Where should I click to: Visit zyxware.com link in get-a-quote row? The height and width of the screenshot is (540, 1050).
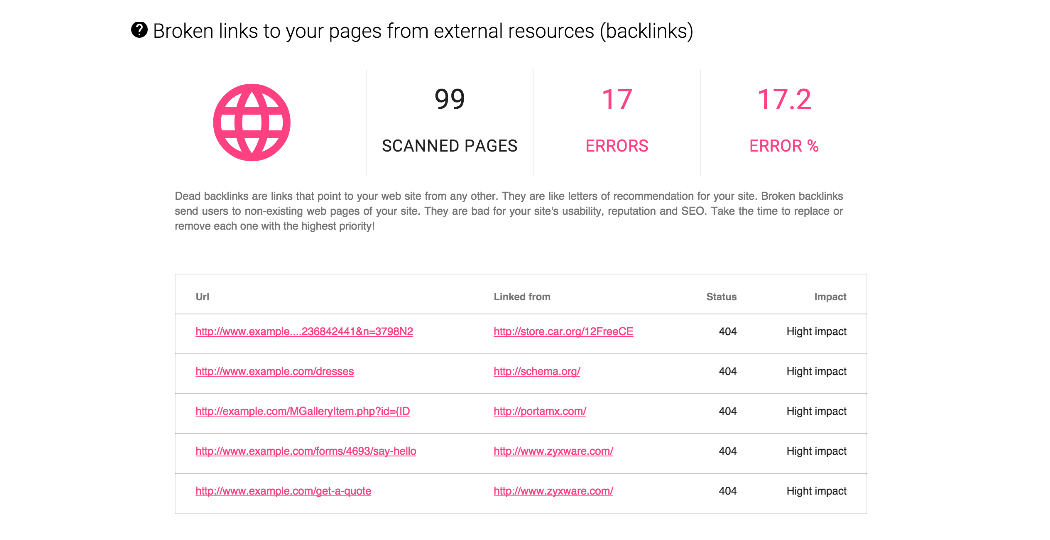[553, 490]
